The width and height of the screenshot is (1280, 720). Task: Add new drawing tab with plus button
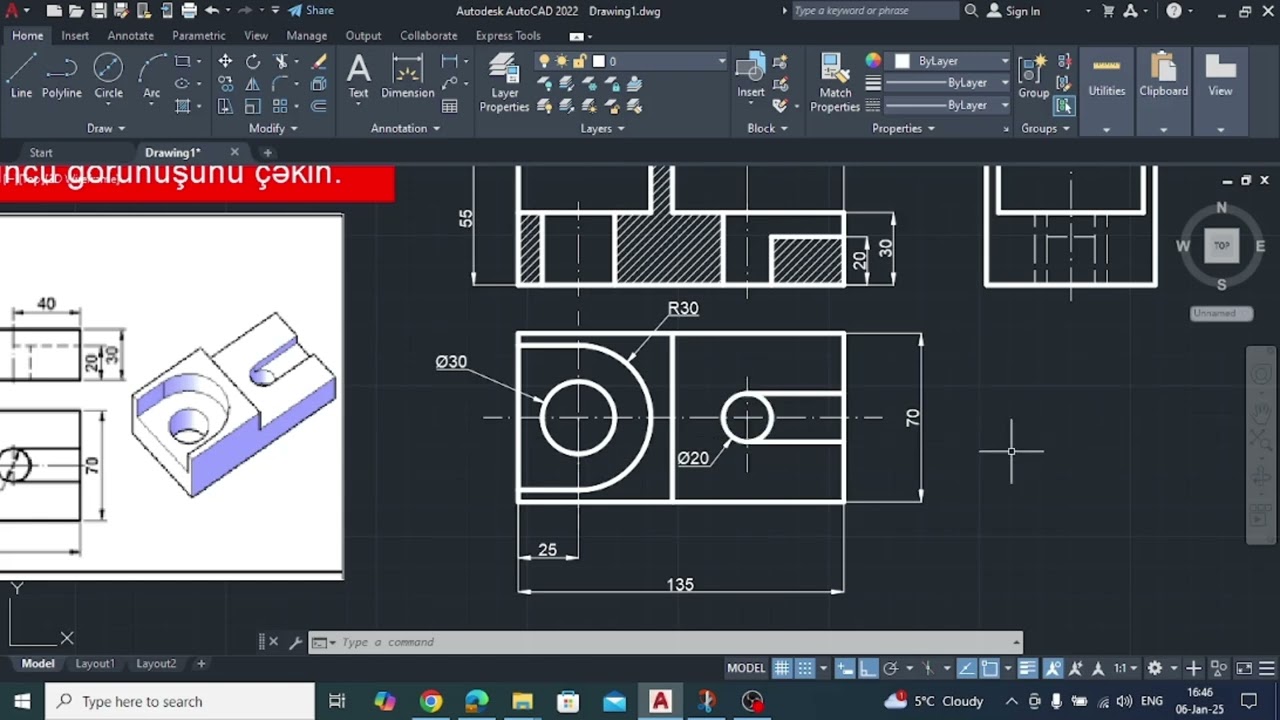point(267,152)
